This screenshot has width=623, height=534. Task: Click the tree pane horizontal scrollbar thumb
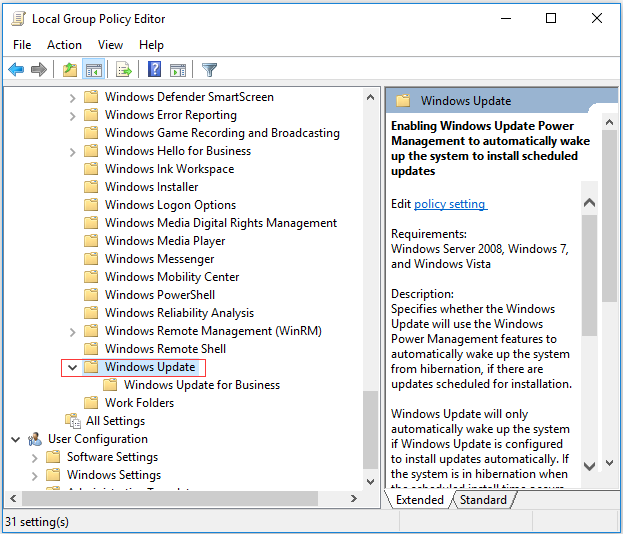click(170, 498)
